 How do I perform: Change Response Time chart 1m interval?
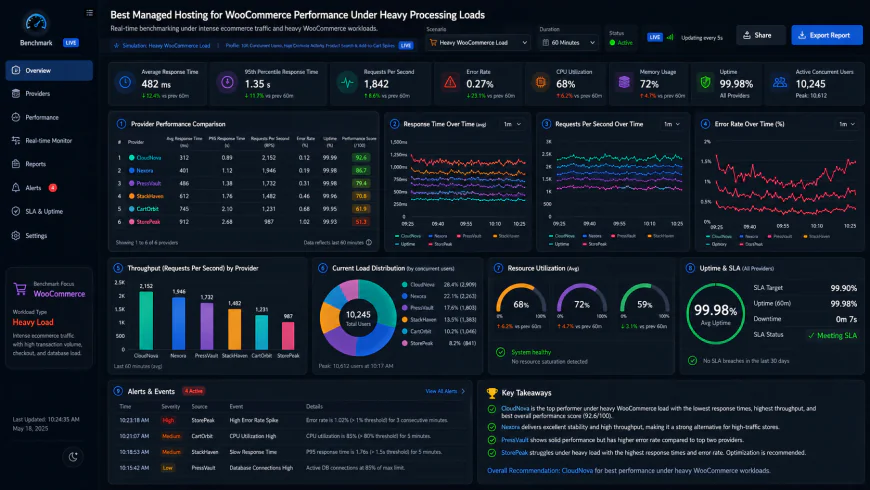512,124
